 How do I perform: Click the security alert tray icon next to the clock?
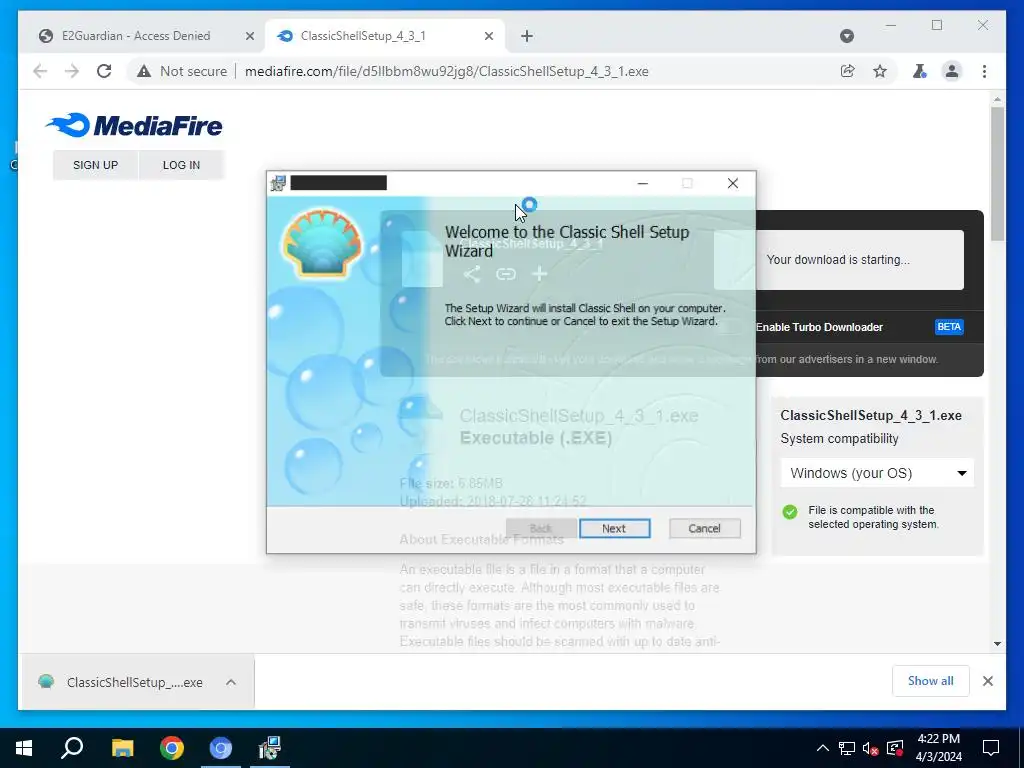point(895,748)
